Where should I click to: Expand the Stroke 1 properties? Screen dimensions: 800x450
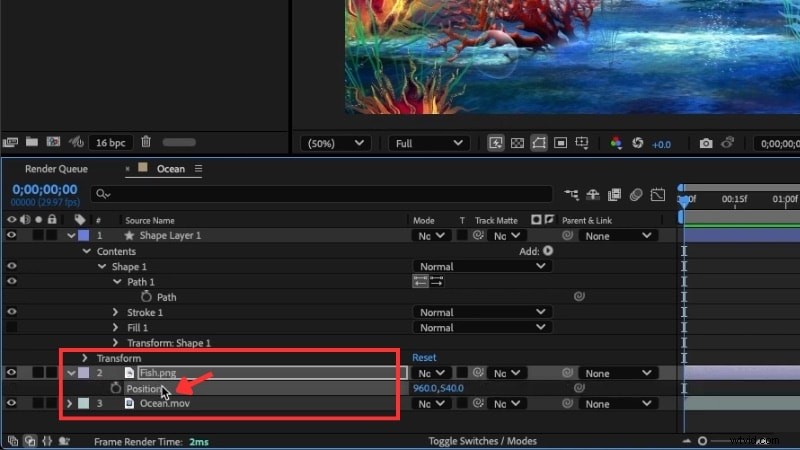pos(115,312)
